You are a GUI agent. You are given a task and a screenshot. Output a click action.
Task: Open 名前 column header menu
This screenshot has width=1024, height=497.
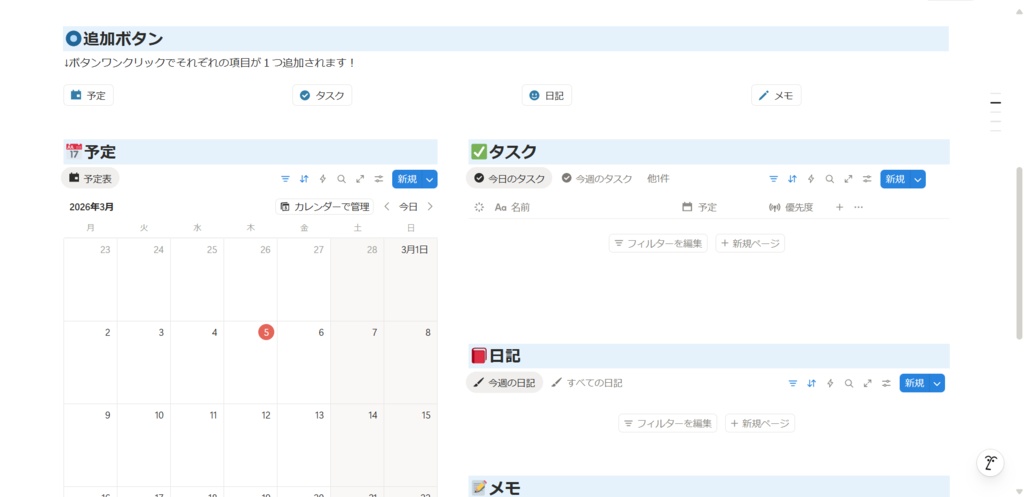[512, 207]
